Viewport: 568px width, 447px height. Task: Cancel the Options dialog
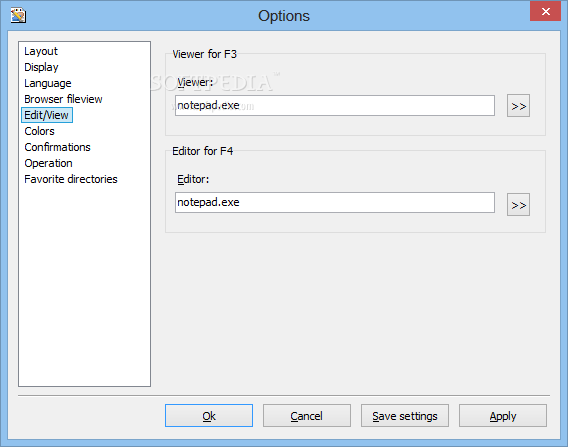[x=307, y=416]
